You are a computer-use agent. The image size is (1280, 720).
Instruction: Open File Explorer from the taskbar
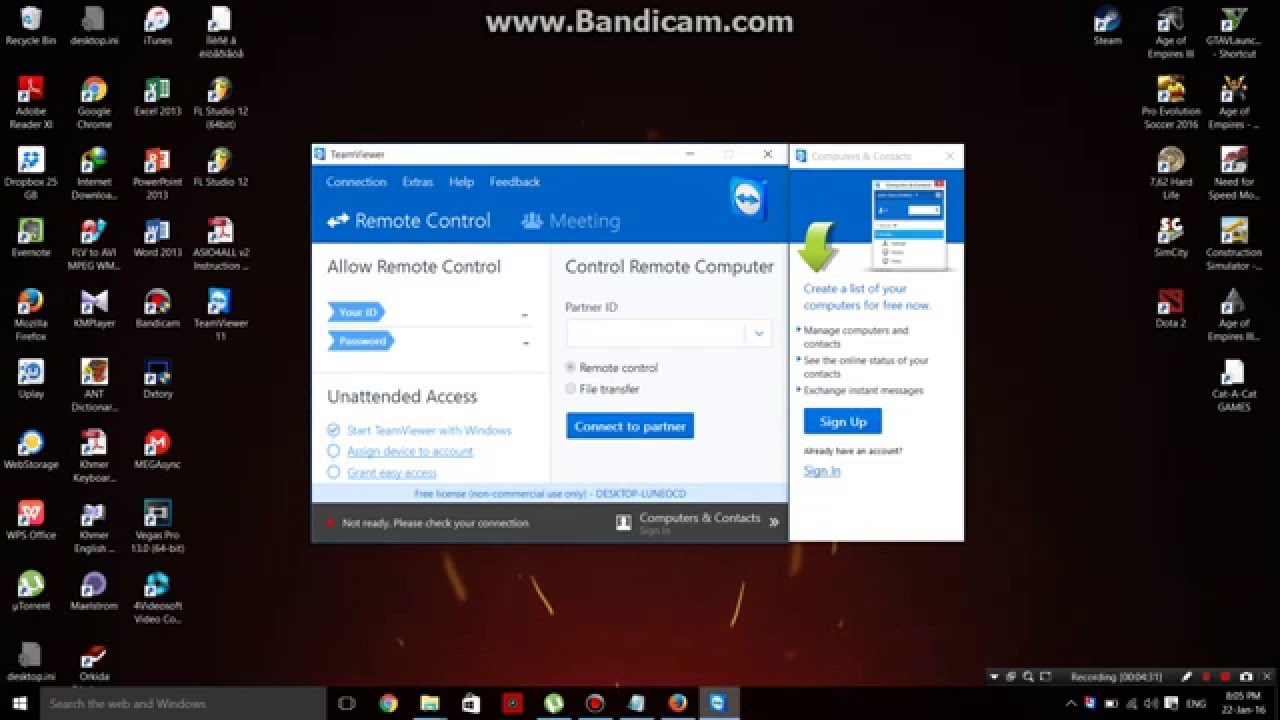pyautogui.click(x=429, y=703)
